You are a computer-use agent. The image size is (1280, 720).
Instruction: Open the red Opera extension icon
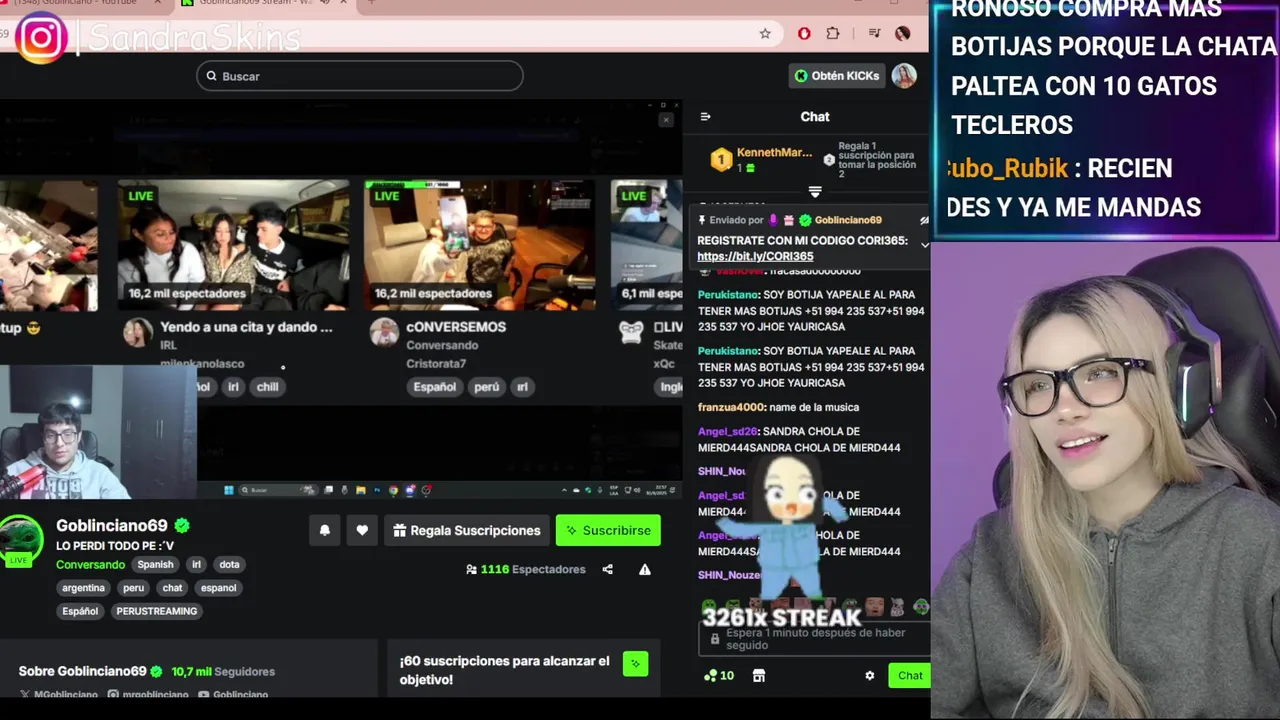pyautogui.click(x=804, y=34)
